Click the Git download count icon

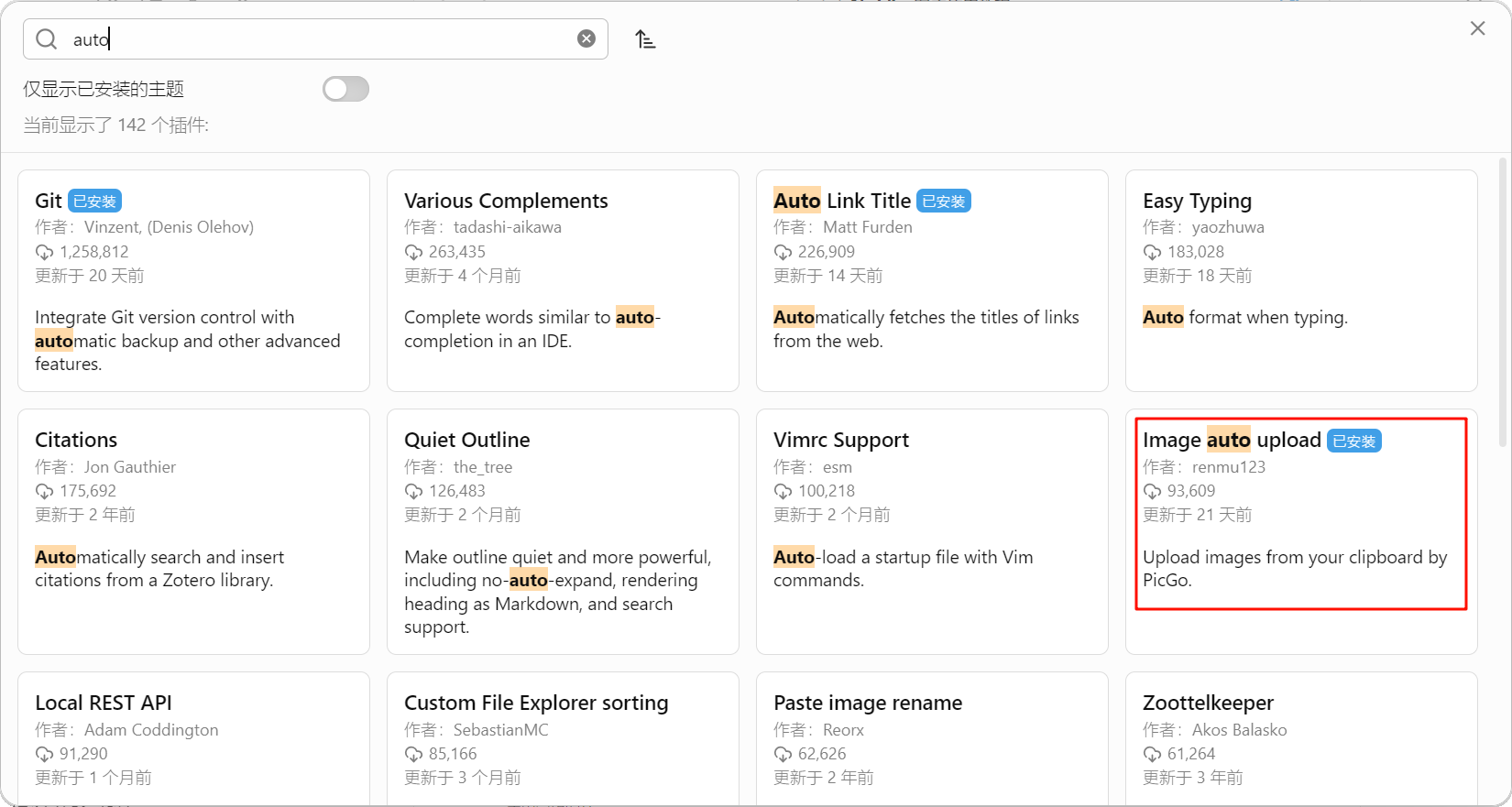pyautogui.click(x=44, y=252)
